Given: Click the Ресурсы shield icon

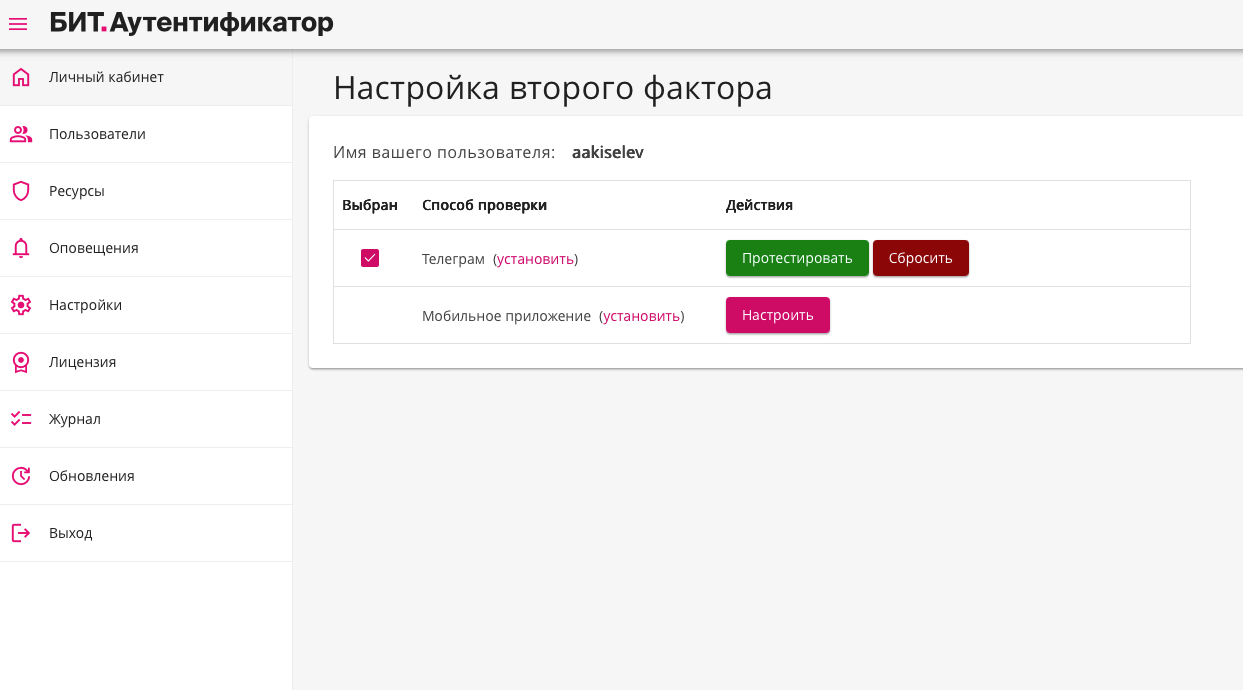Looking at the screenshot, I should tap(21, 191).
